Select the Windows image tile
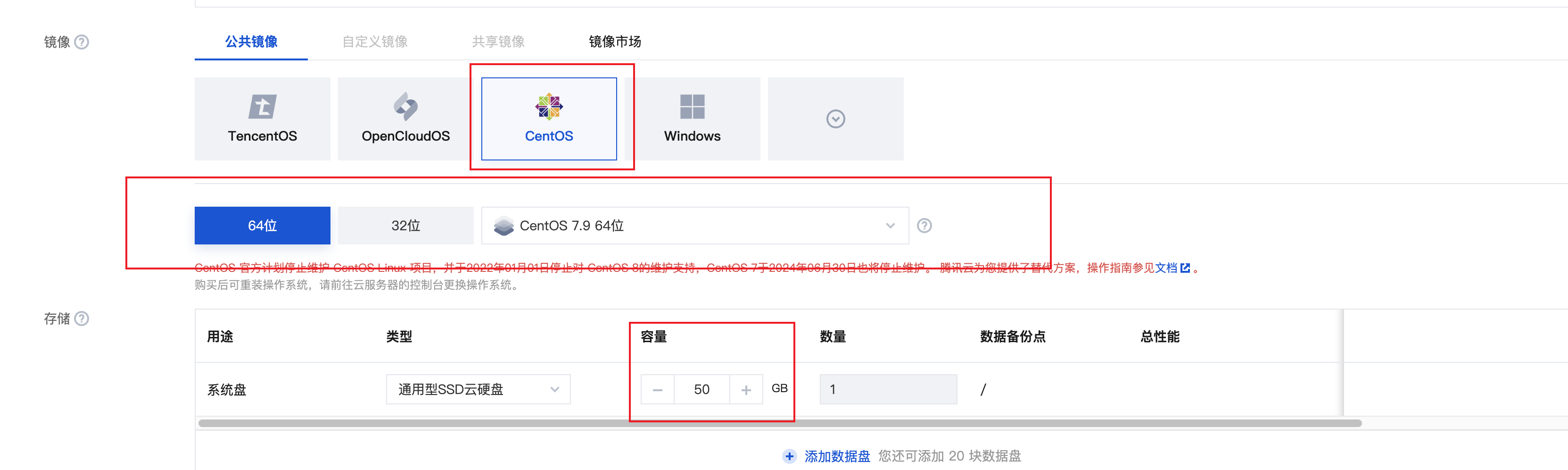The width and height of the screenshot is (1568, 470). [x=692, y=119]
